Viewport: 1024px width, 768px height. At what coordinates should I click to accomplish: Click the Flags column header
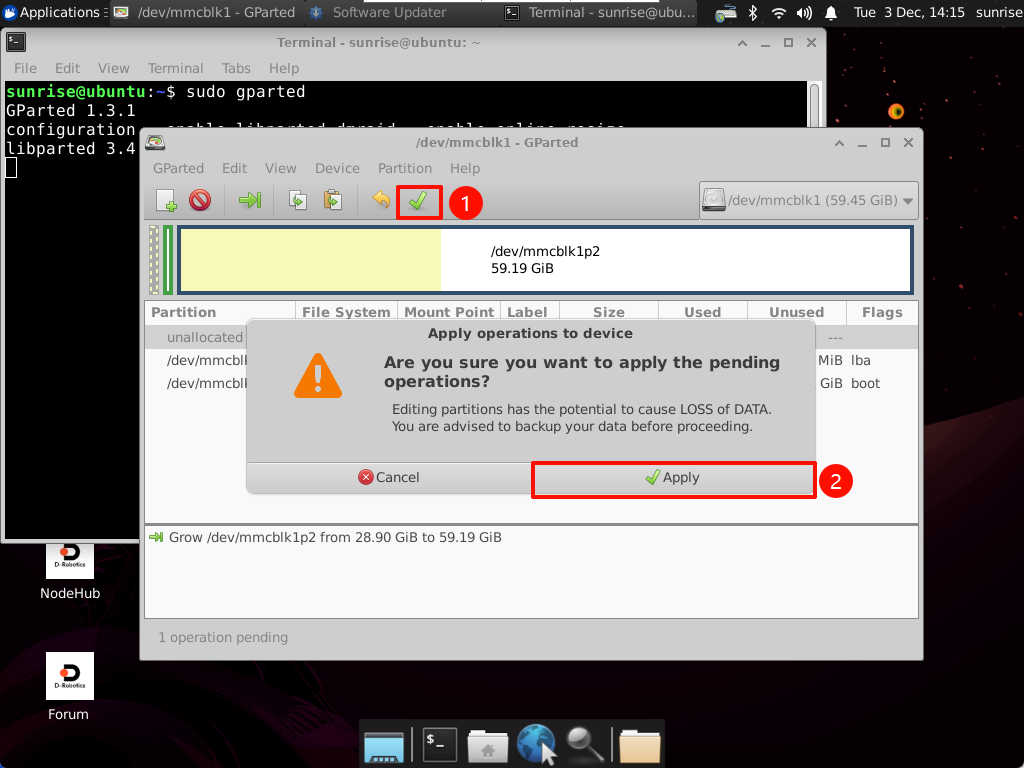pyautogui.click(x=882, y=312)
